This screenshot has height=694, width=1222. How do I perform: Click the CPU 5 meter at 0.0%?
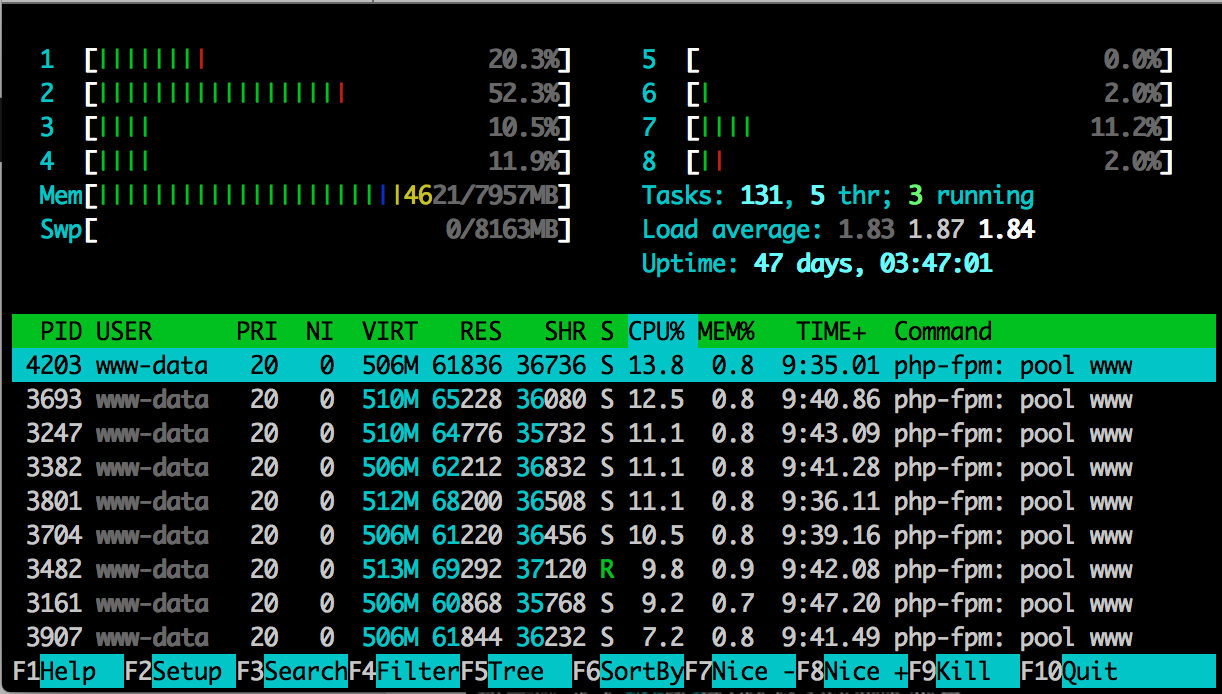pyautogui.click(x=930, y=60)
